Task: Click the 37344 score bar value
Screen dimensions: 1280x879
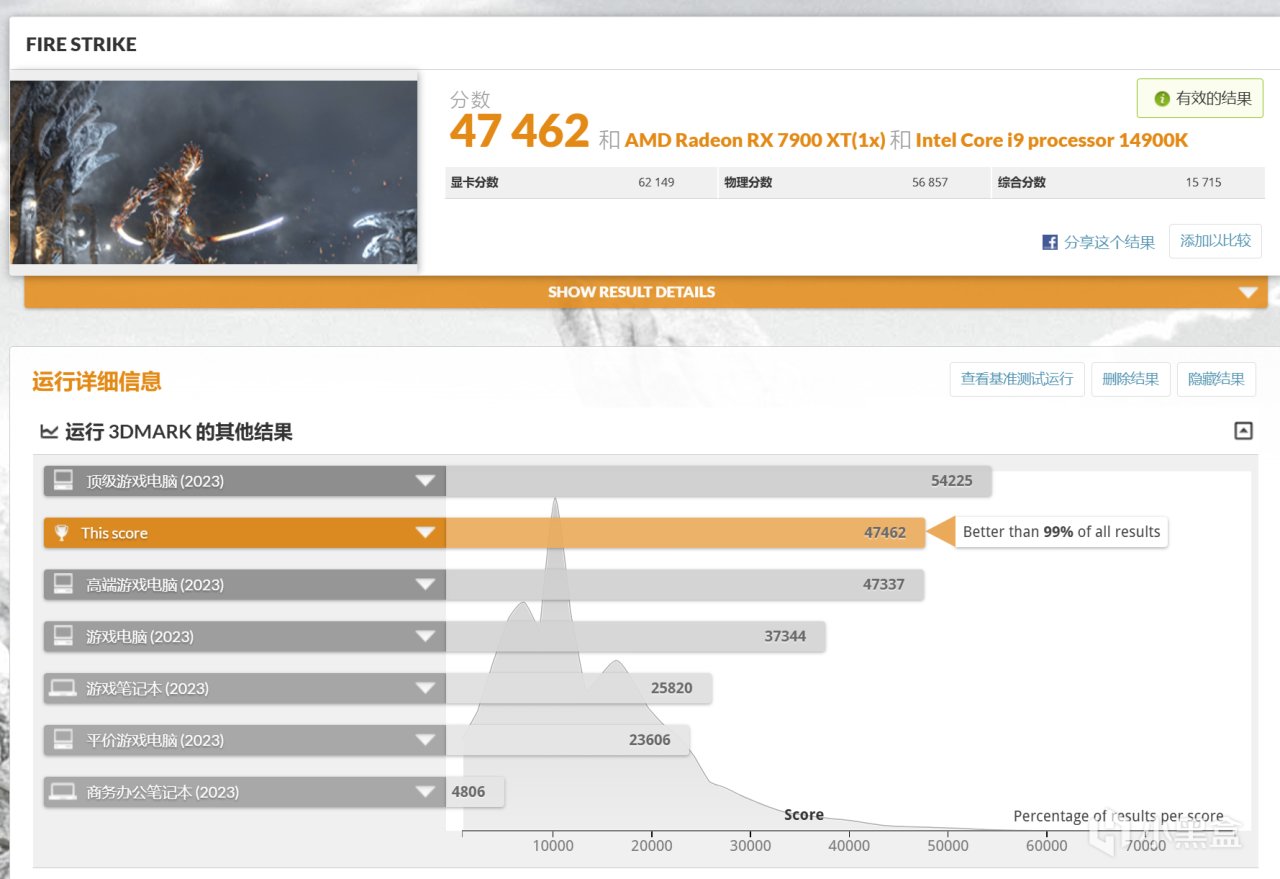Action: tap(785, 637)
